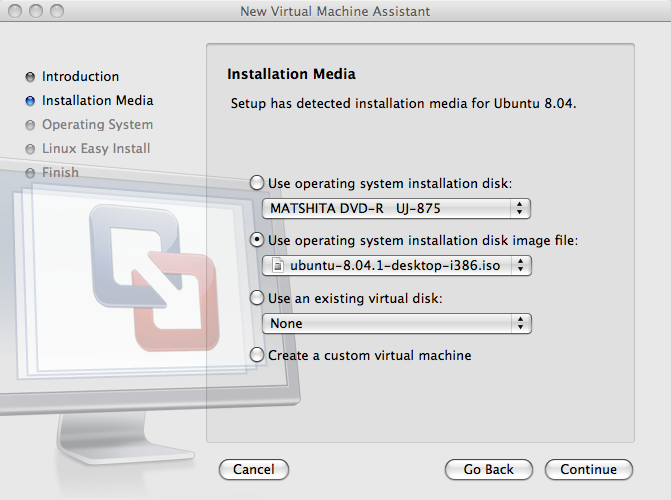Click the Linux Easy Install step bullet
671x500 pixels.
pos(30,149)
